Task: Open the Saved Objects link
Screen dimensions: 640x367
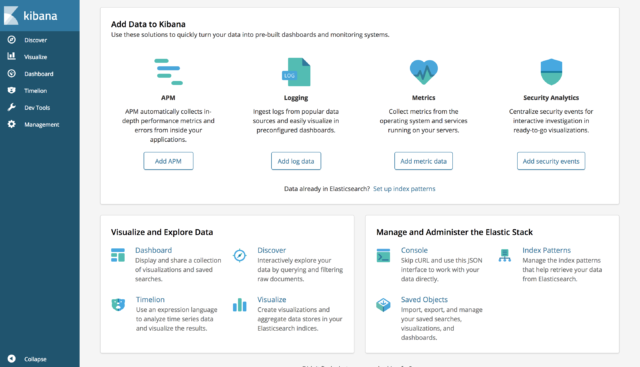Action: pos(424,300)
